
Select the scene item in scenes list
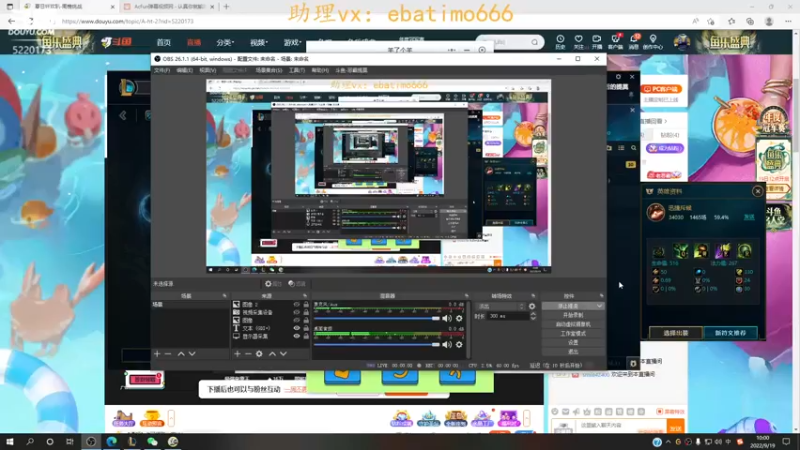190,304
